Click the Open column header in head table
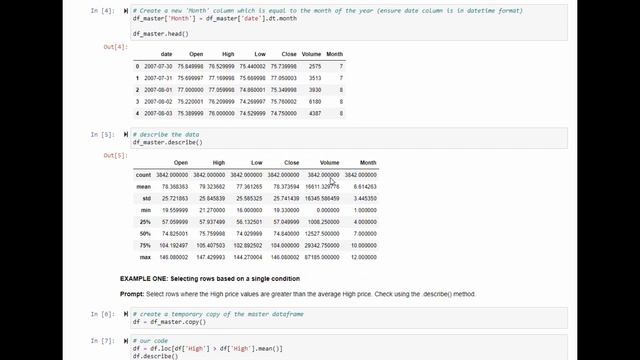 tap(196, 54)
